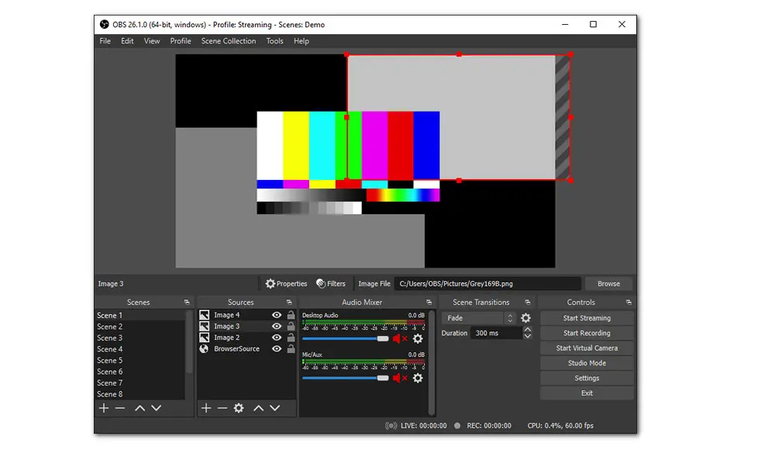Image resolution: width=775 pixels, height=450 pixels.
Task: Select Scene 4 in the list
Action: click(x=140, y=349)
